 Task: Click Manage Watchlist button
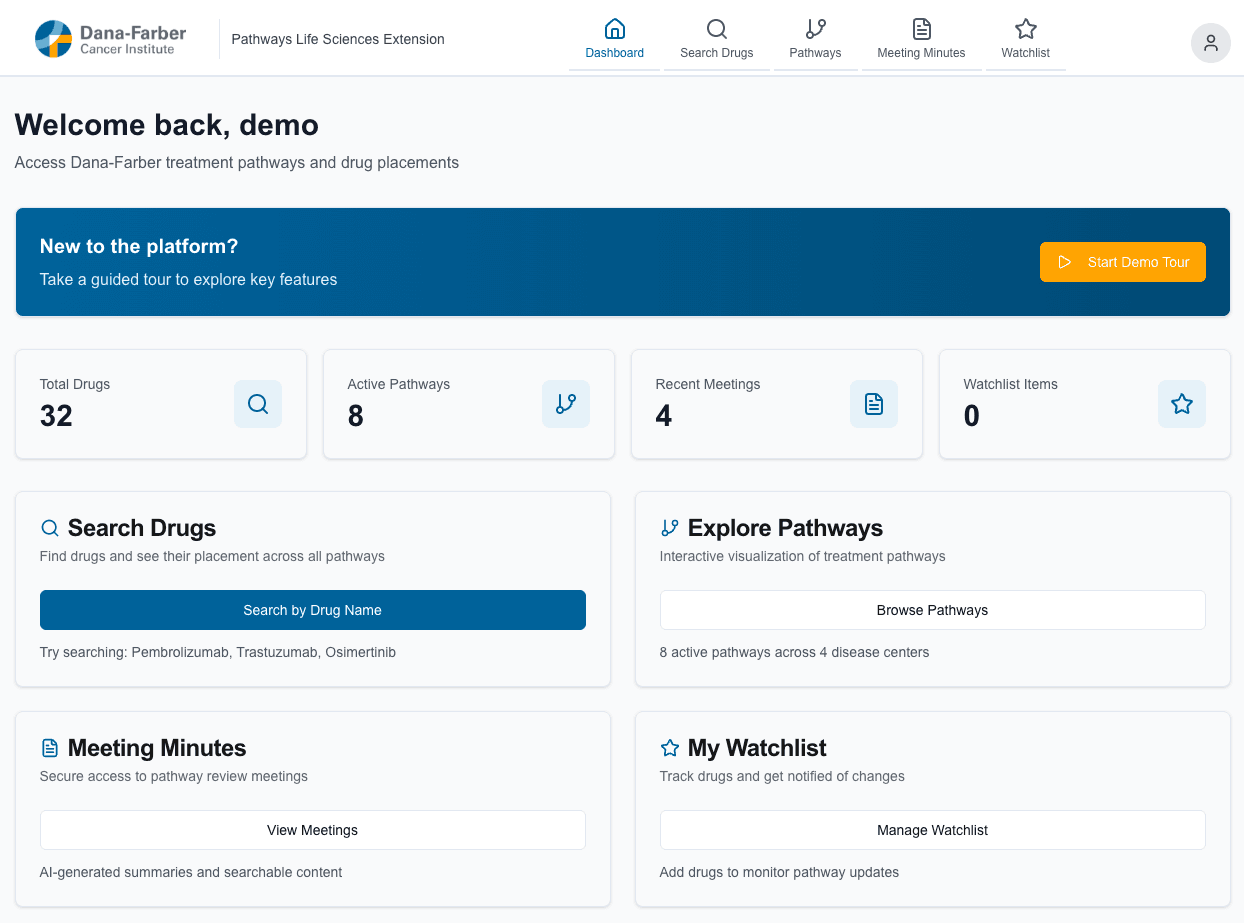932,830
